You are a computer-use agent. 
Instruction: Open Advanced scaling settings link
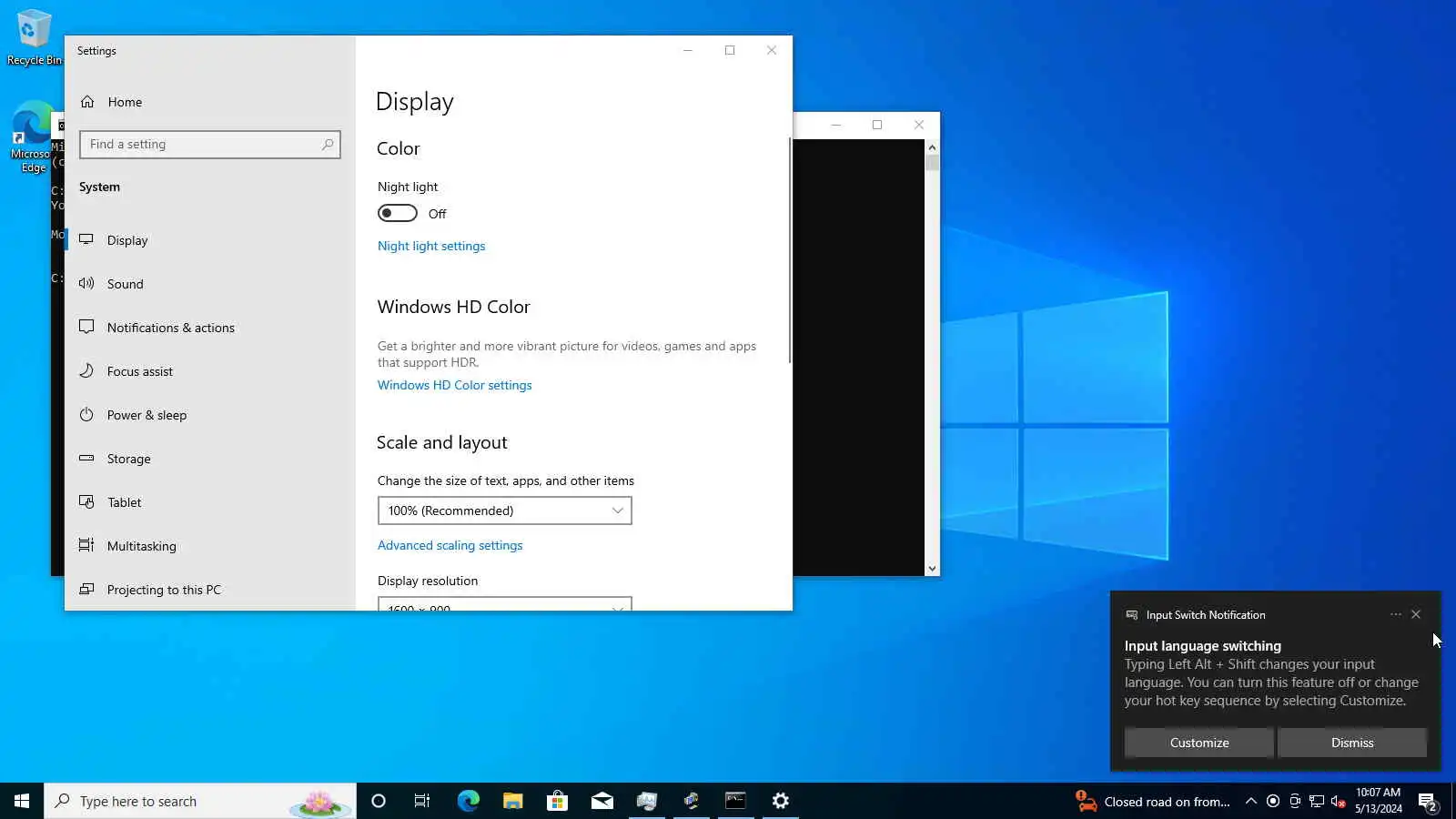(x=450, y=545)
